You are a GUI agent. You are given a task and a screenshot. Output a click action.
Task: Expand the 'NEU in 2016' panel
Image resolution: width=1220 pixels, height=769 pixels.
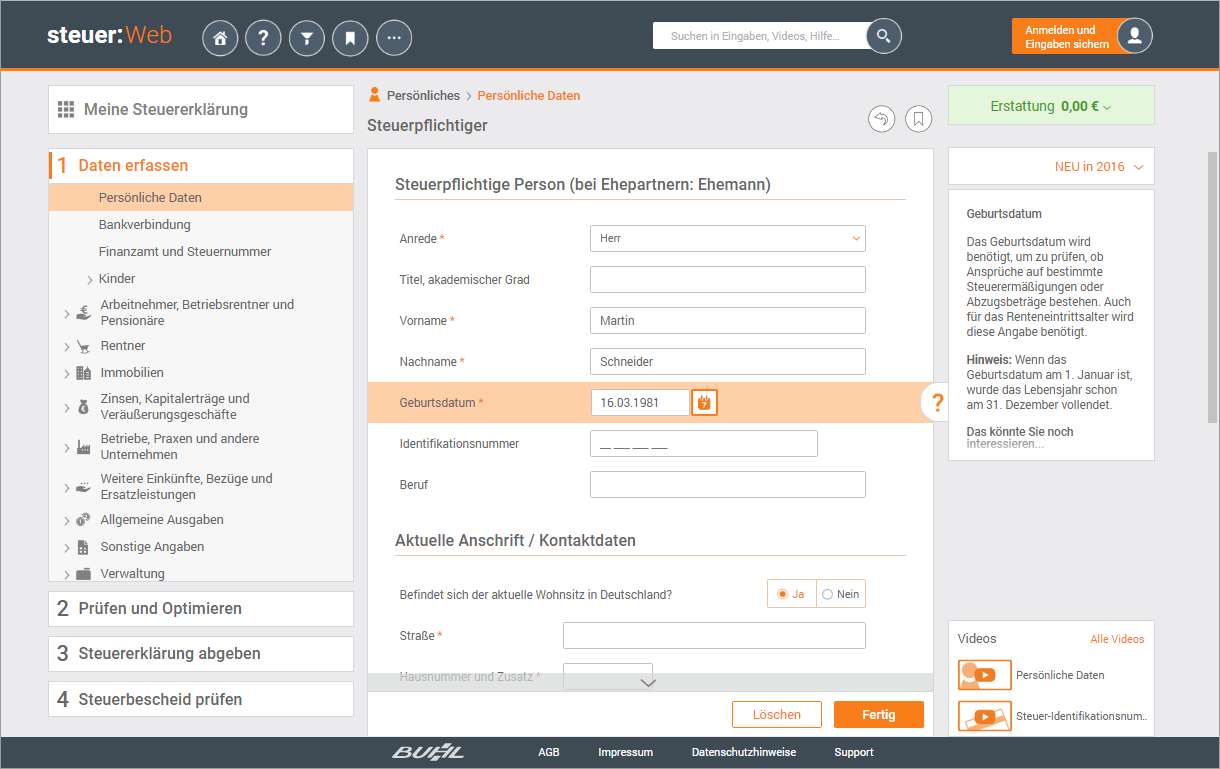pyautogui.click(x=1050, y=167)
